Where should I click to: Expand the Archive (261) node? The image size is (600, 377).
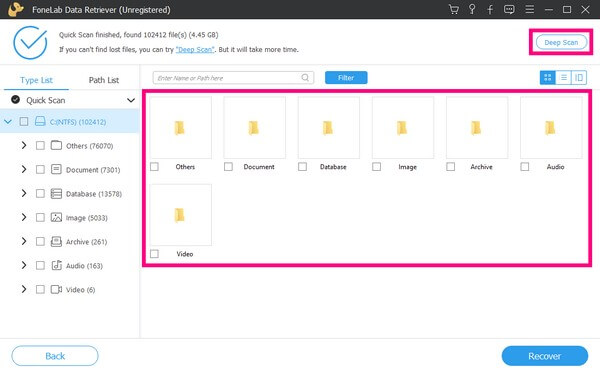coord(24,241)
